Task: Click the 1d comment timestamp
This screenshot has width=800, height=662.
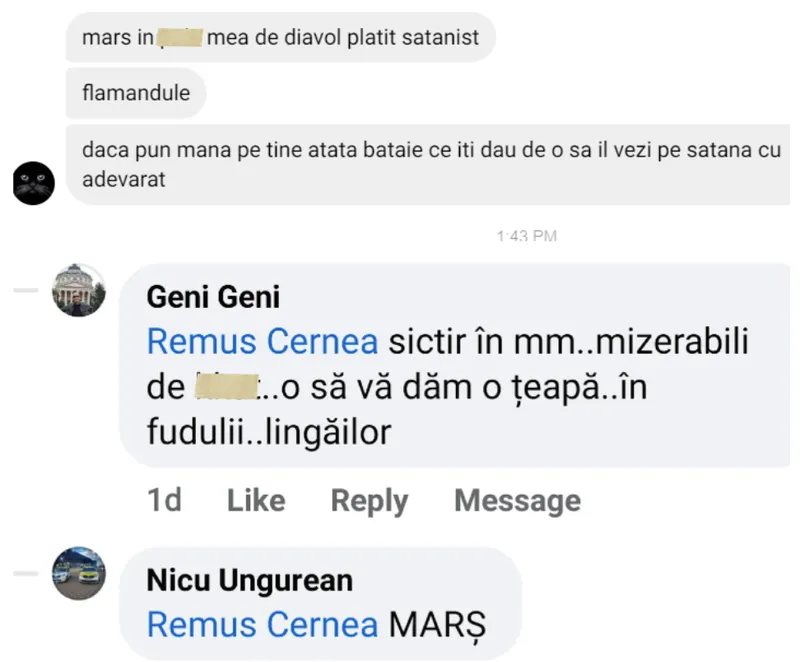Action: (164, 500)
